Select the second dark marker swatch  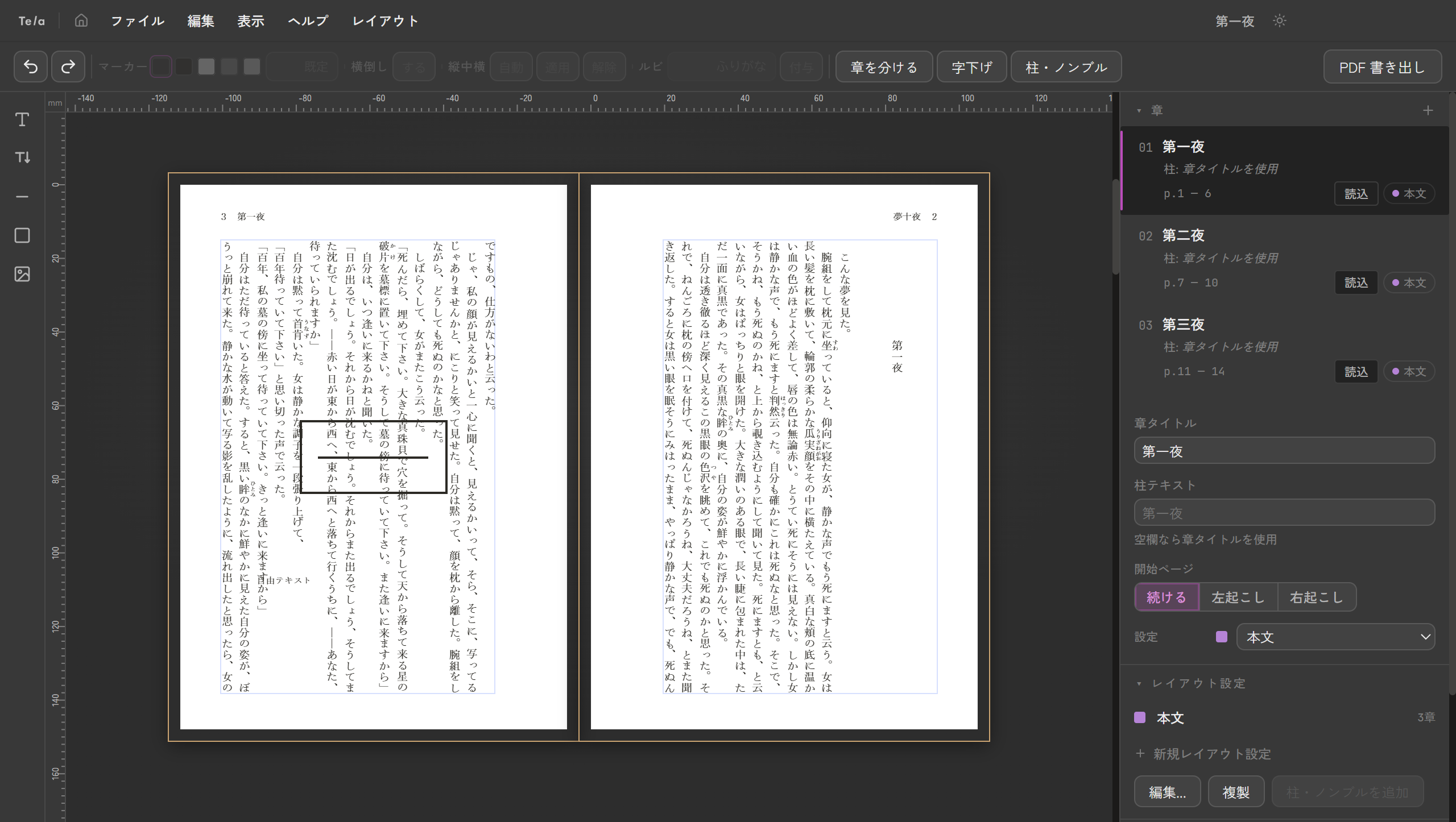pyautogui.click(x=183, y=67)
